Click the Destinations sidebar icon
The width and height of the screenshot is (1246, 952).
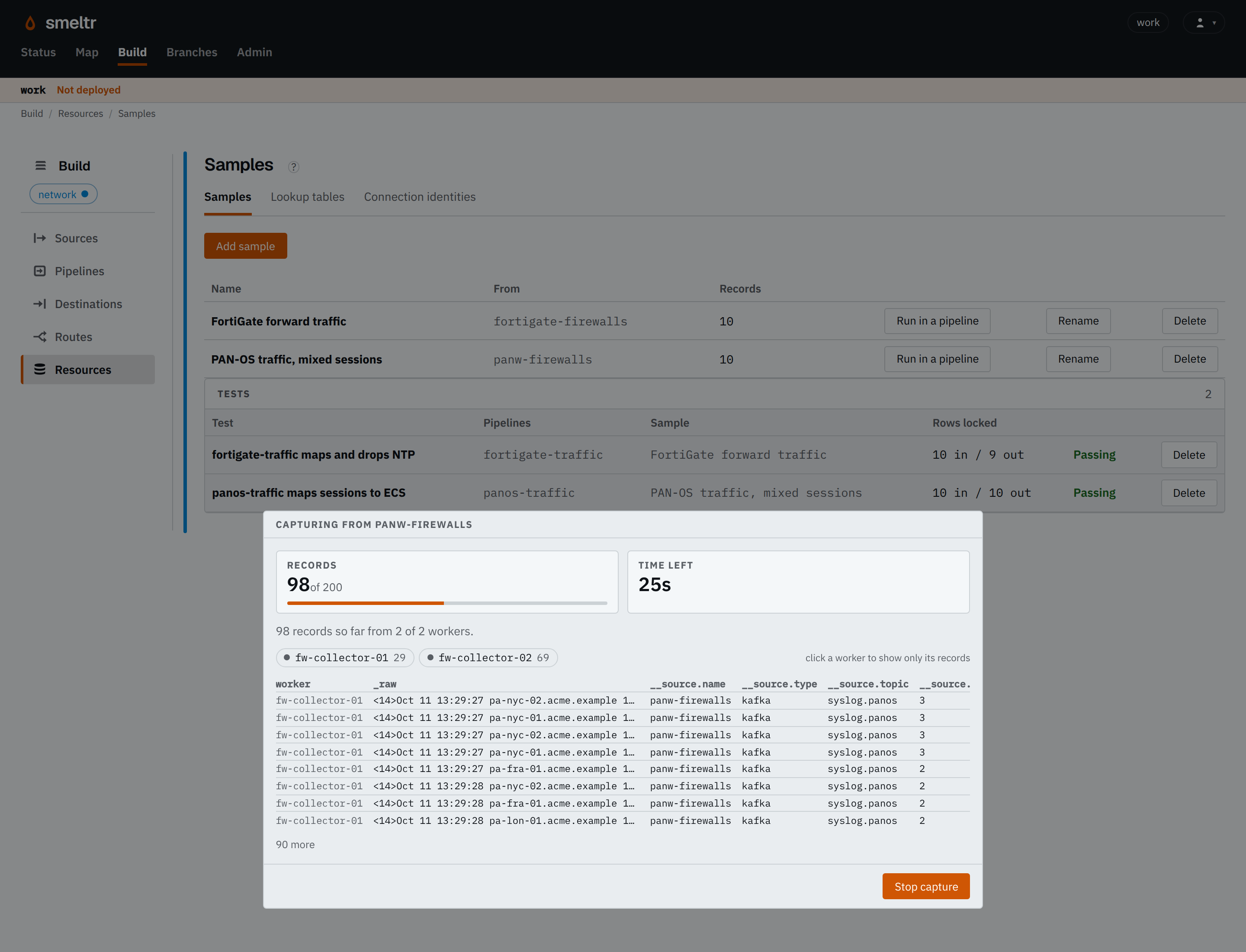click(x=40, y=304)
